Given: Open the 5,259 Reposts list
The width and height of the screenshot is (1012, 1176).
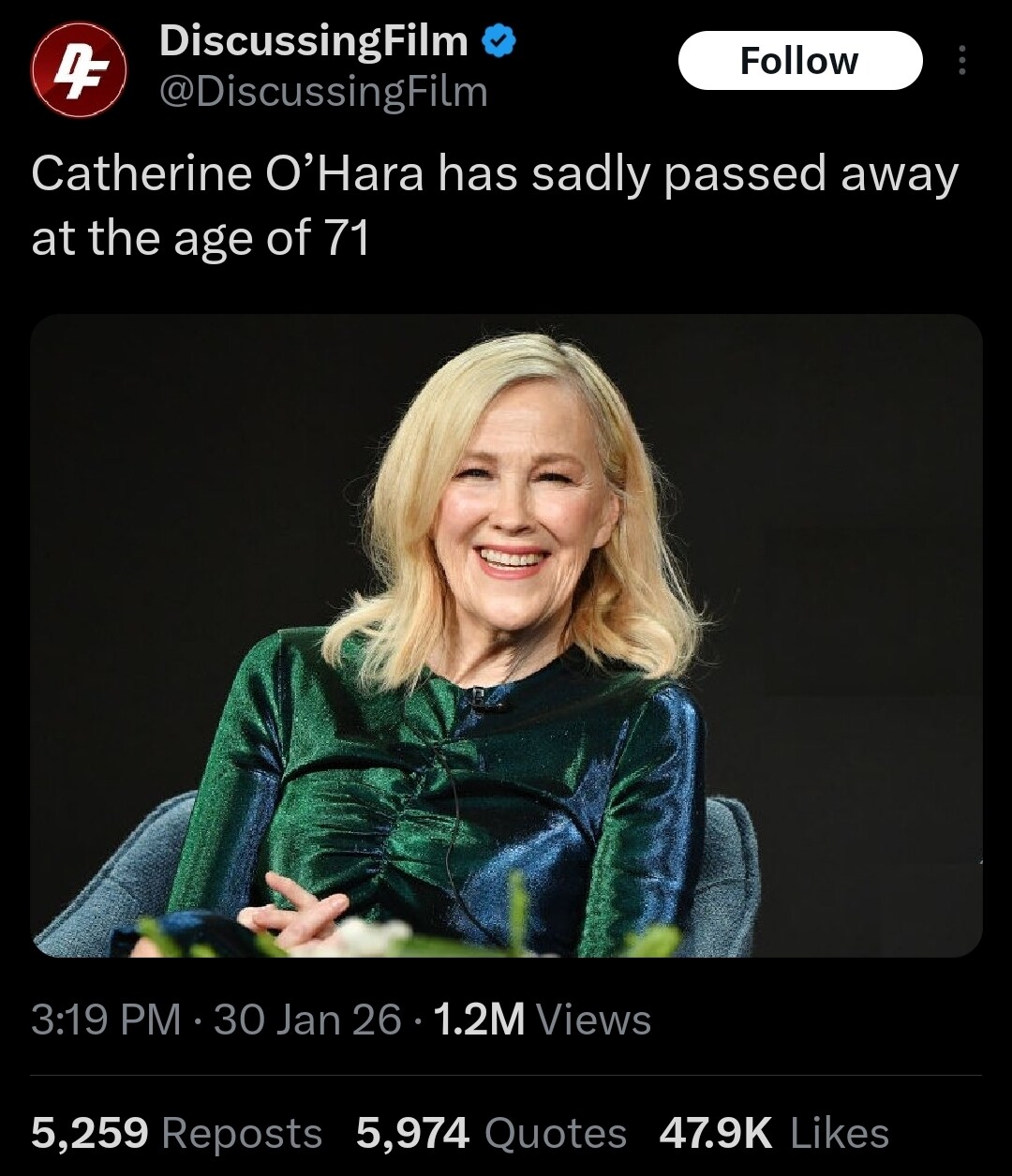Looking at the screenshot, I should [x=176, y=1133].
